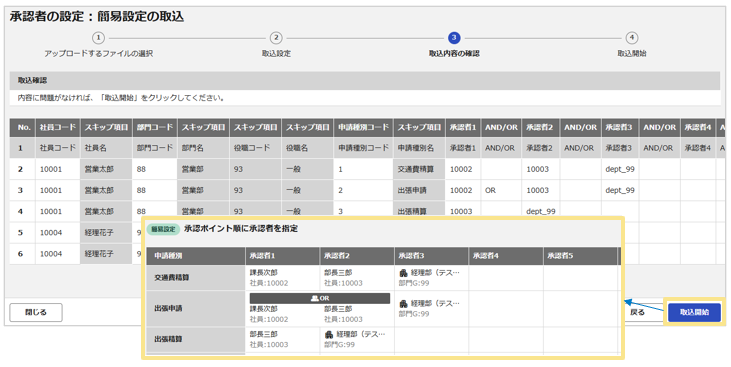Click the アップロードするファイルの選択 step label
The width and height of the screenshot is (731, 367).
(98, 54)
